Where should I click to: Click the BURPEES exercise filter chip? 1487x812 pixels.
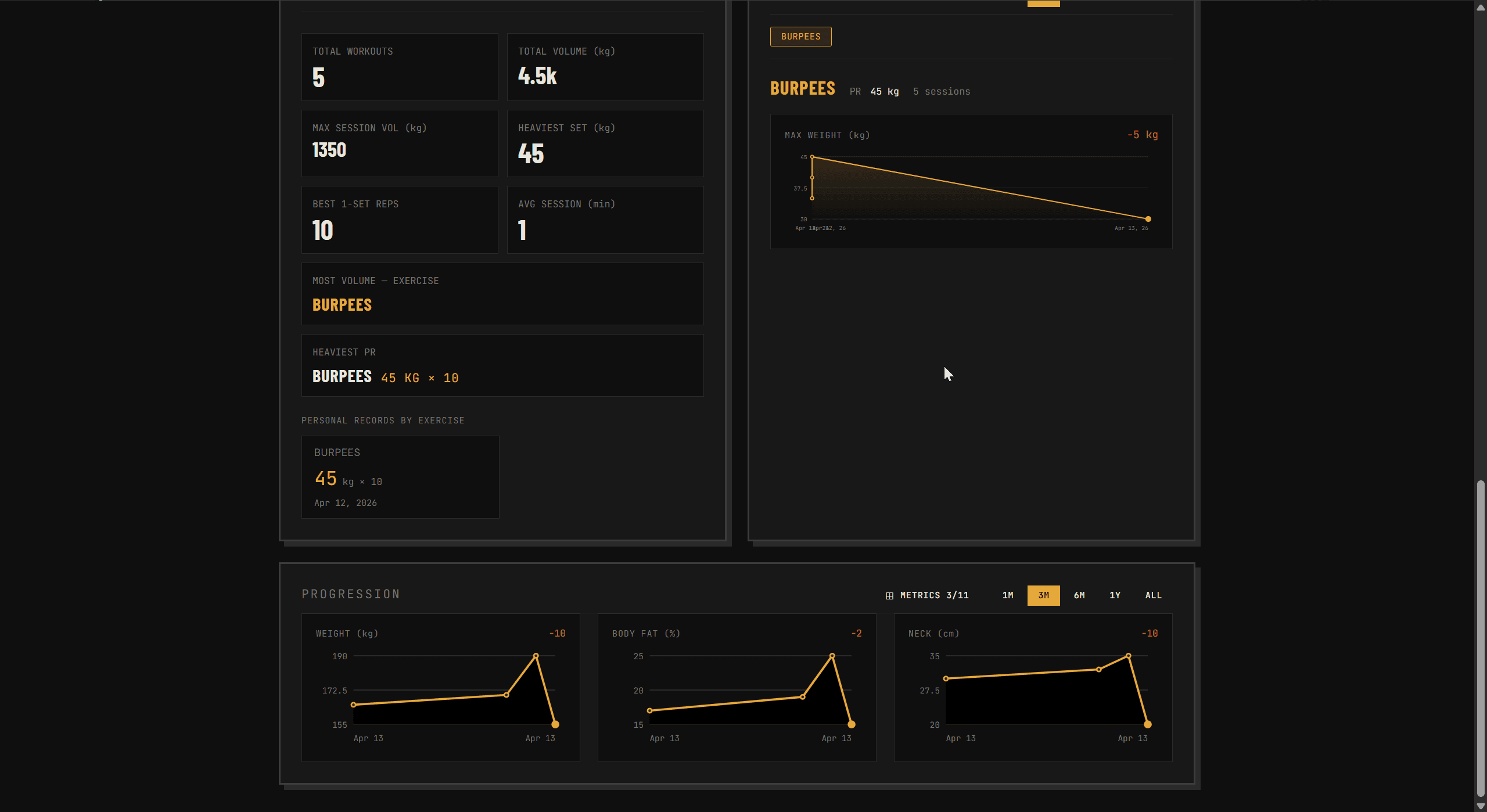(800, 37)
